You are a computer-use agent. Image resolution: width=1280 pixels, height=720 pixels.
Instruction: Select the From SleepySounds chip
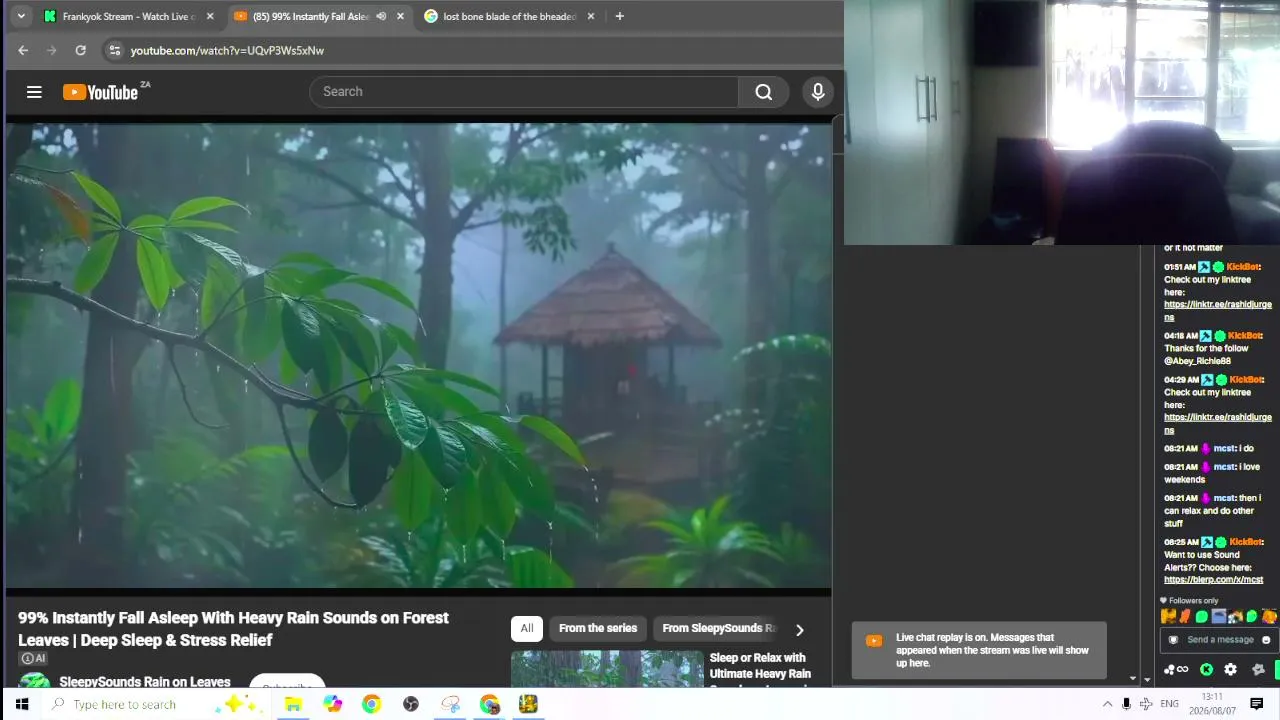719,628
